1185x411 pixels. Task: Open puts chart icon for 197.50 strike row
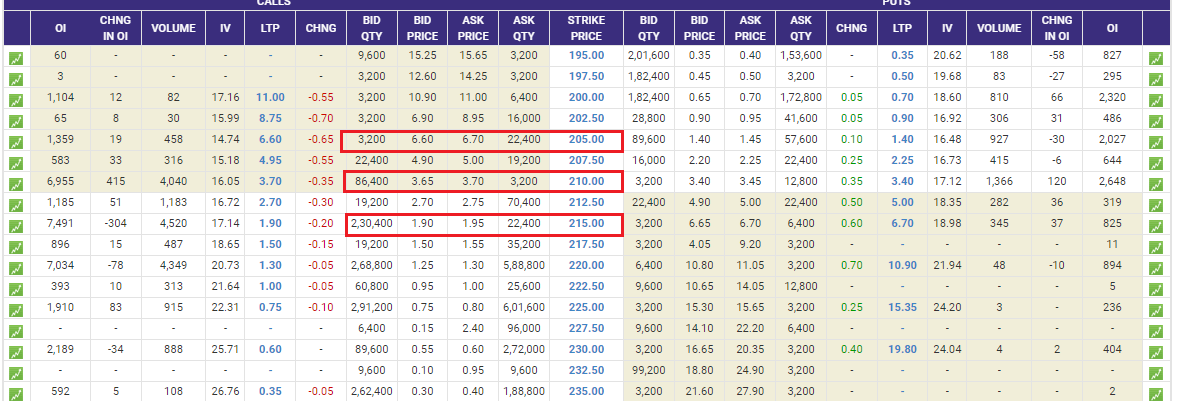click(x=1156, y=78)
